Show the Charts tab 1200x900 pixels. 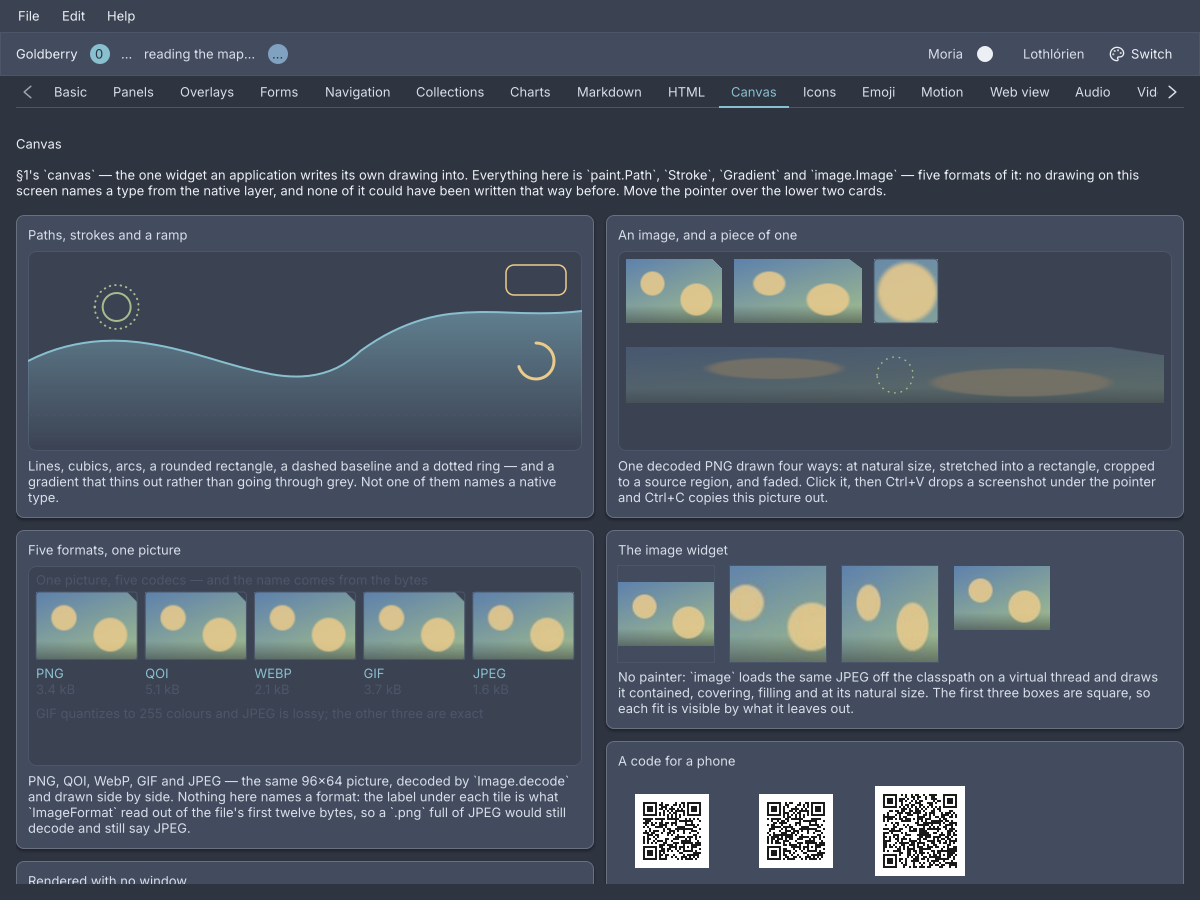point(530,92)
